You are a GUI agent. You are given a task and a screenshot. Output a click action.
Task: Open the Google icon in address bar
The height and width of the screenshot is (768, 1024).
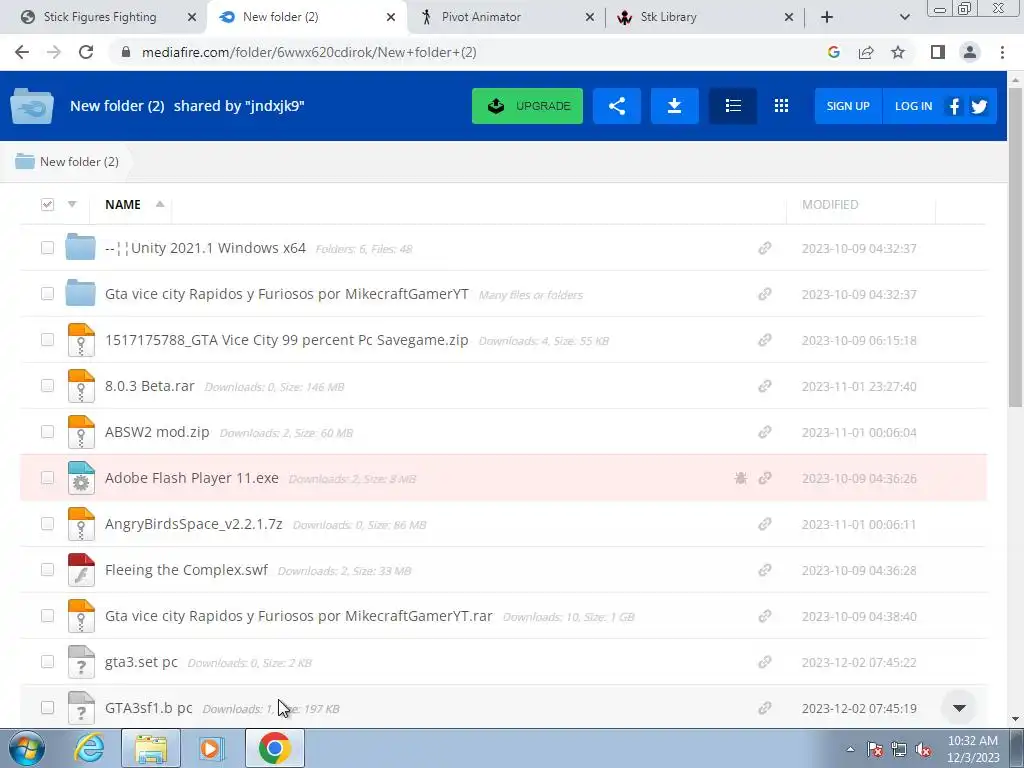click(833, 52)
